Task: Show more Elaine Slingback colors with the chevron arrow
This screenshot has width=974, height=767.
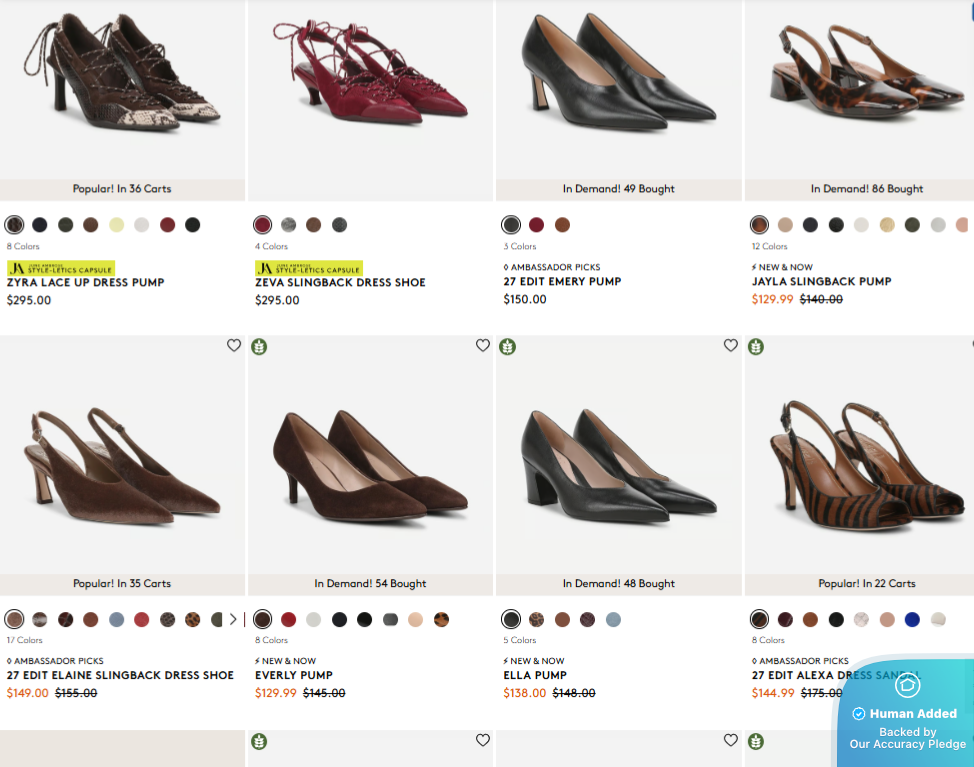Action: [233, 619]
